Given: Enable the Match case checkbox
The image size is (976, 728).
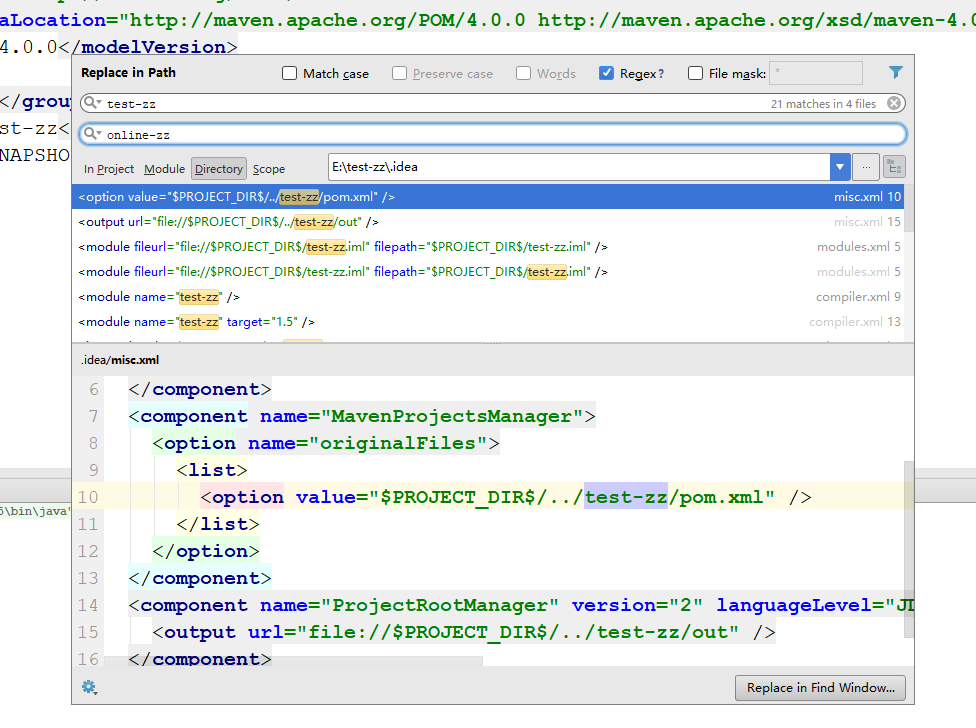Looking at the screenshot, I should tap(289, 73).
